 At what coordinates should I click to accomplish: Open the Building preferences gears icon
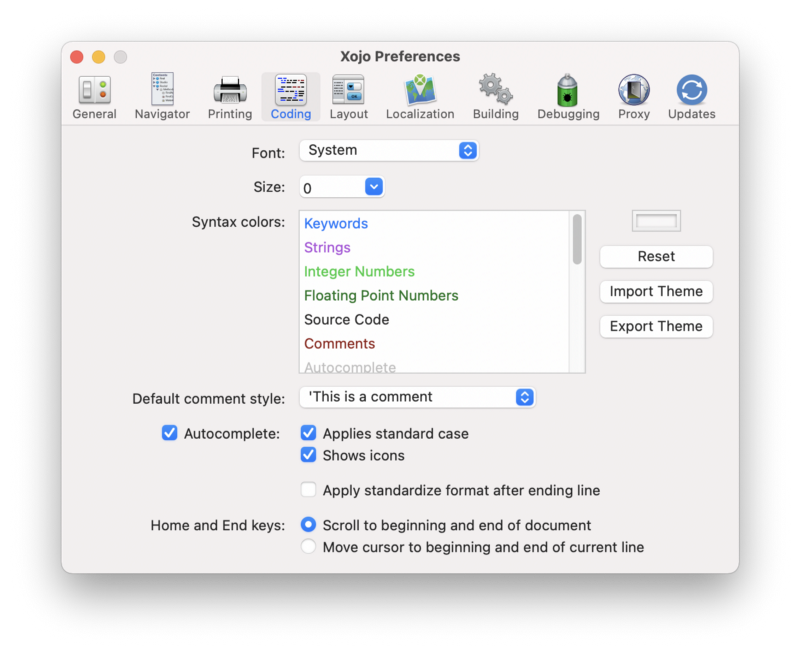[x=495, y=90]
